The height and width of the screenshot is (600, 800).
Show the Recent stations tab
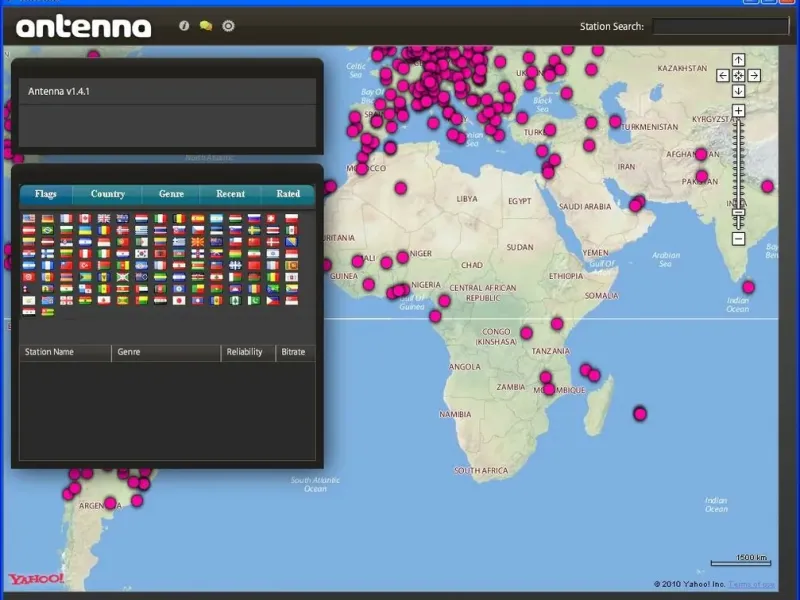click(x=231, y=194)
